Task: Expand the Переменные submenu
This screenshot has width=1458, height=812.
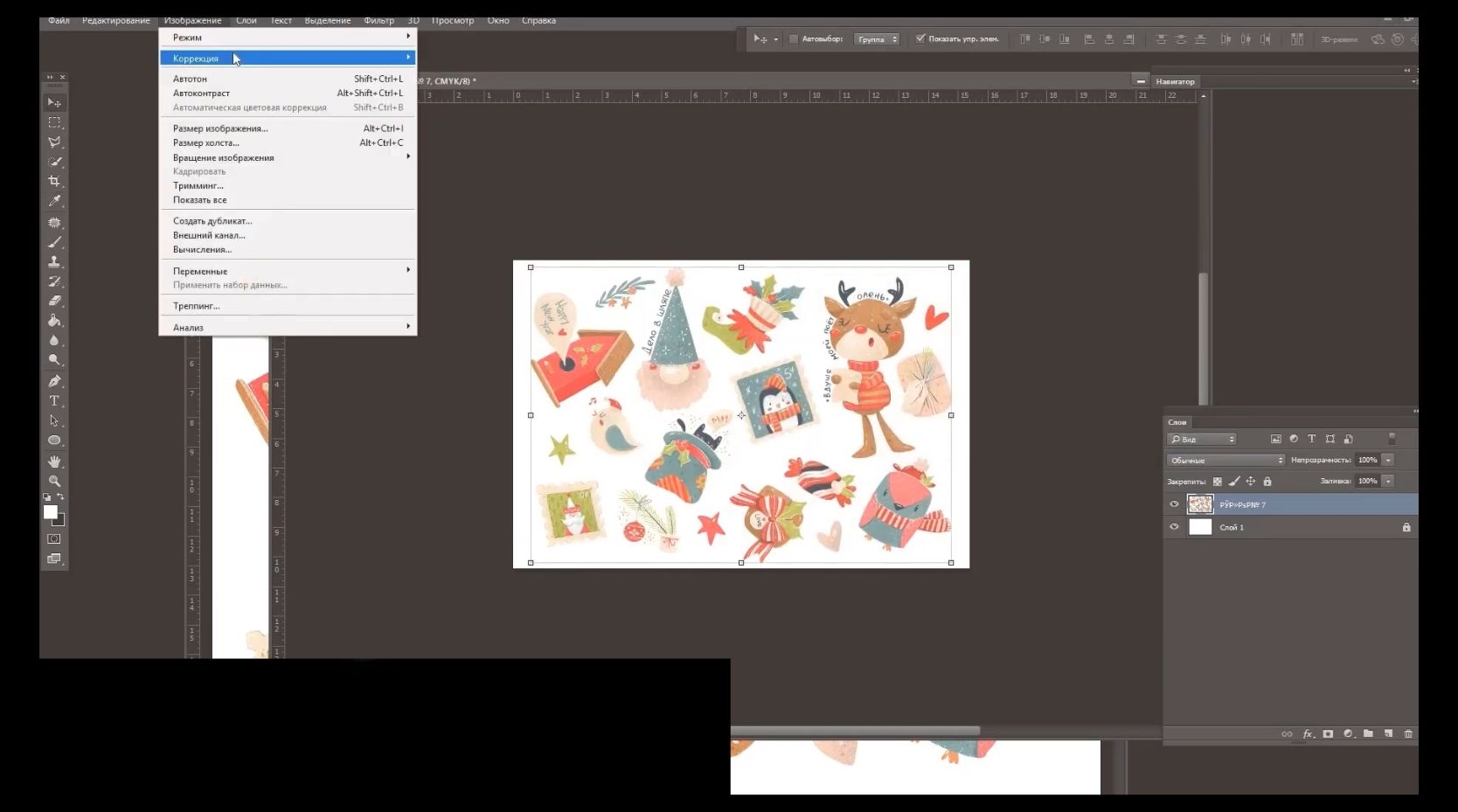Action: (x=288, y=271)
